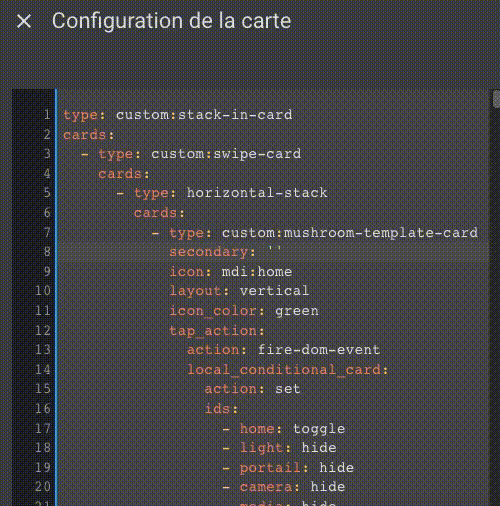
Task: Click 'set' action value on line 15
Action: click(x=288, y=389)
